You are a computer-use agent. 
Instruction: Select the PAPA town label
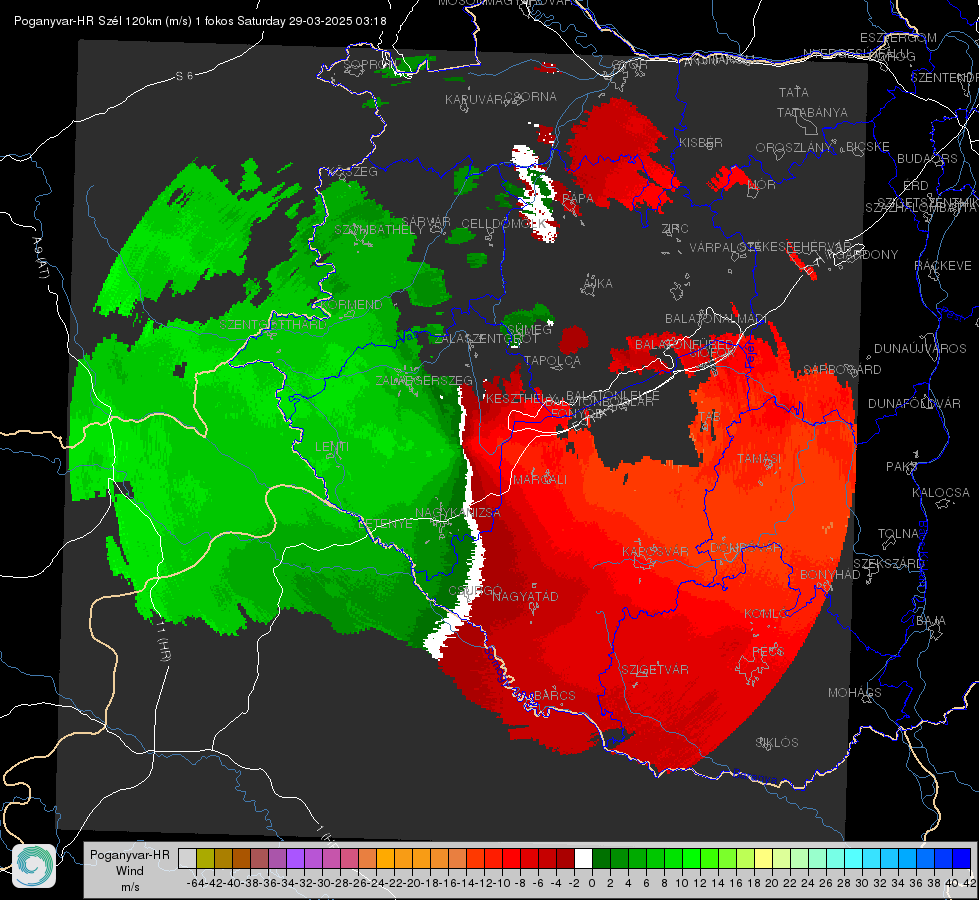pos(578,199)
